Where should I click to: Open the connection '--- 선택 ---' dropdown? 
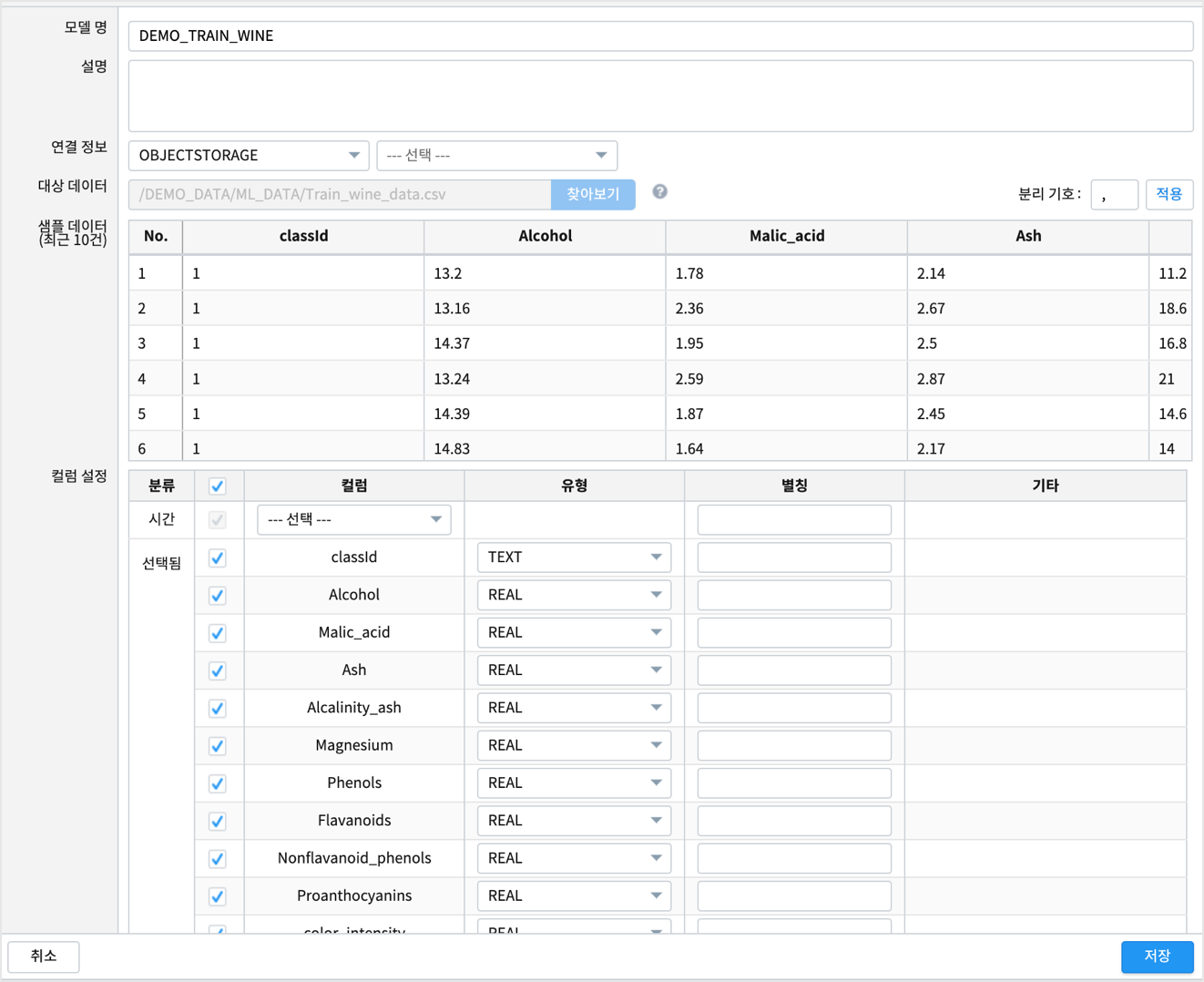(497, 156)
